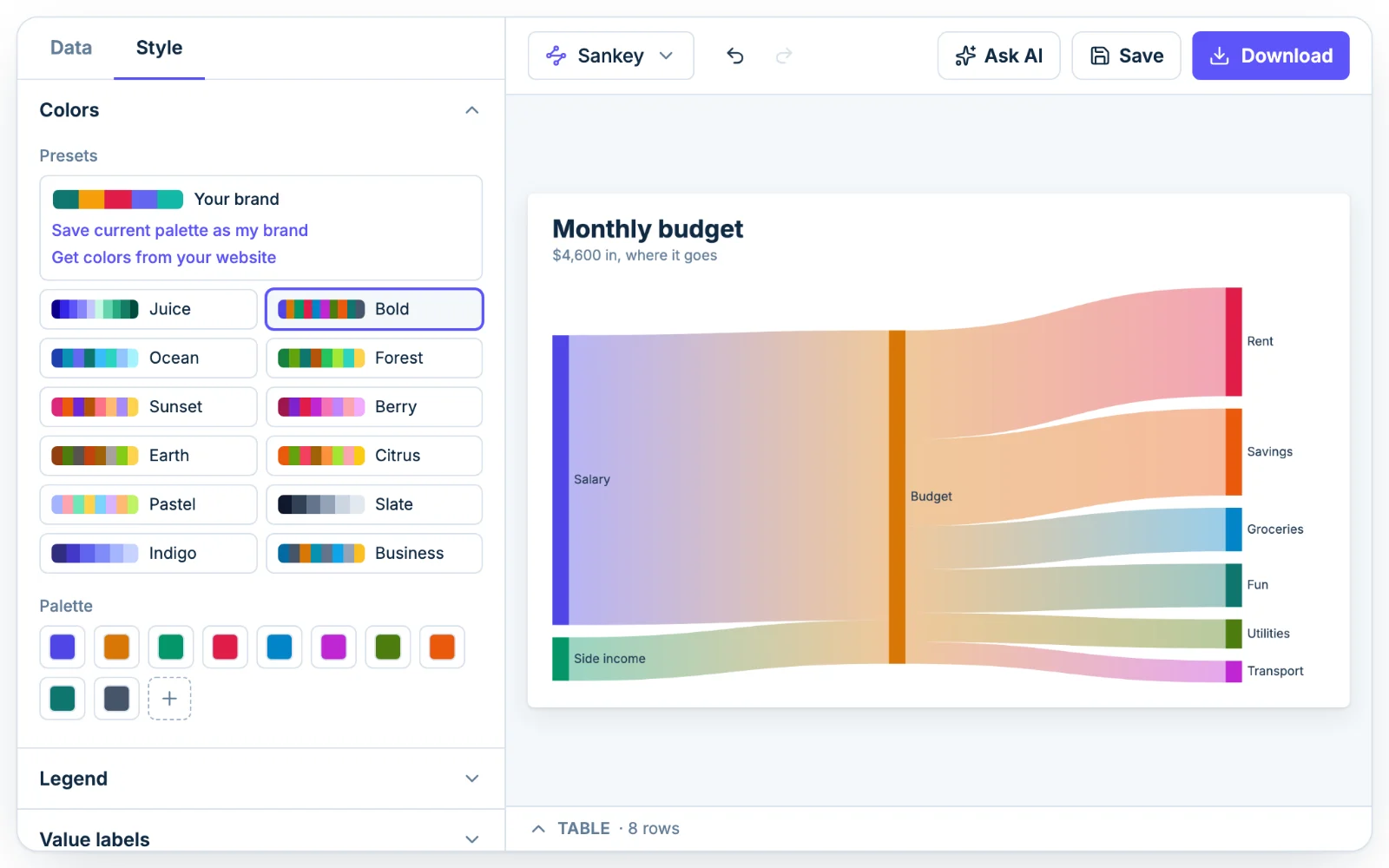1389x868 pixels.
Task: Pick the Citrus color preset
Action: (x=374, y=456)
